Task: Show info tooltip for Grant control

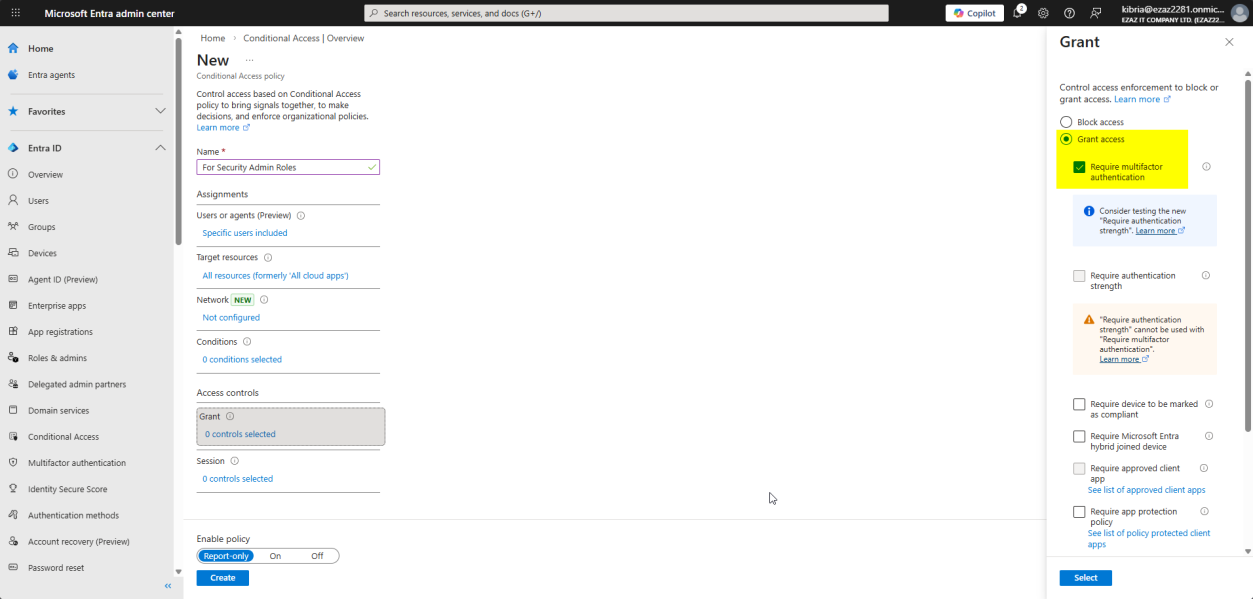Action: pyautogui.click(x=230, y=416)
